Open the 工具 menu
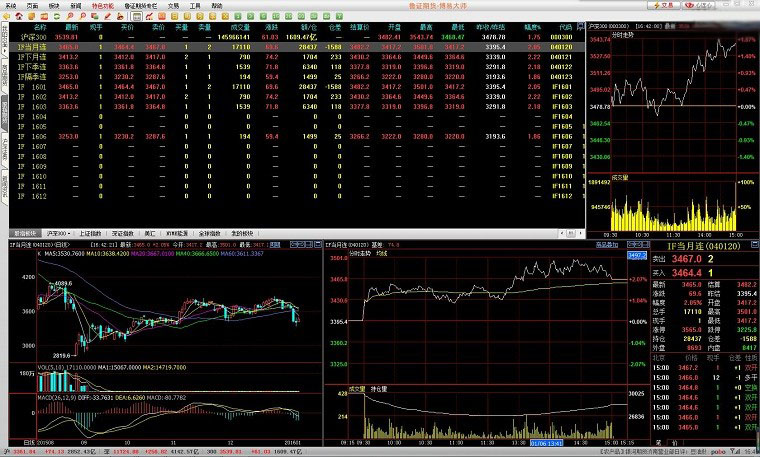Viewport: 760px width, 457px height. [195, 6]
